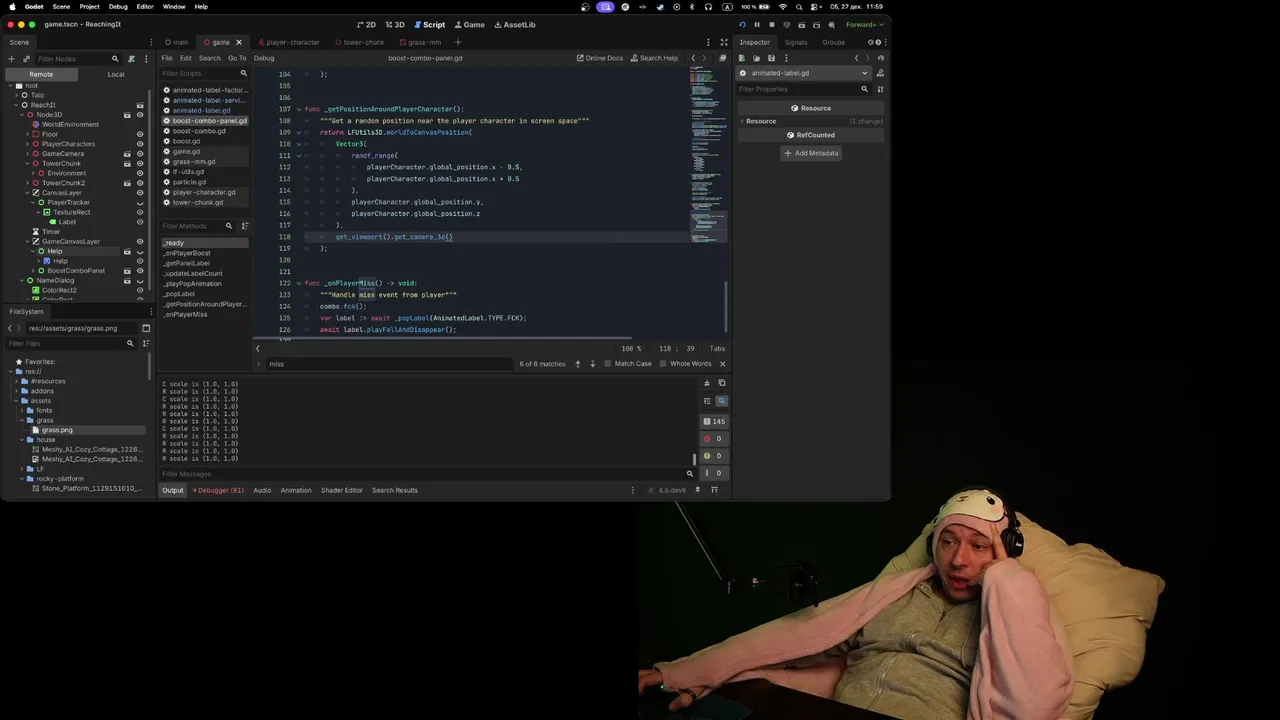Focus the Filter Properties field

[x=804, y=89]
